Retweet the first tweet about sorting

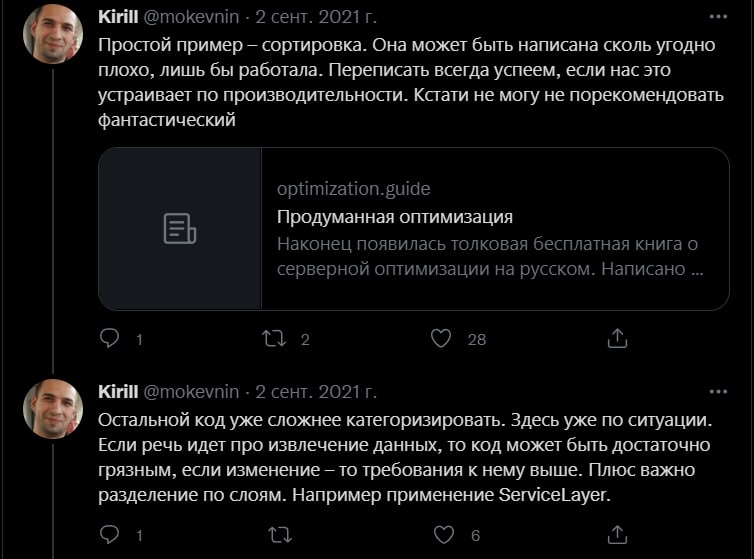pyautogui.click(x=273, y=339)
